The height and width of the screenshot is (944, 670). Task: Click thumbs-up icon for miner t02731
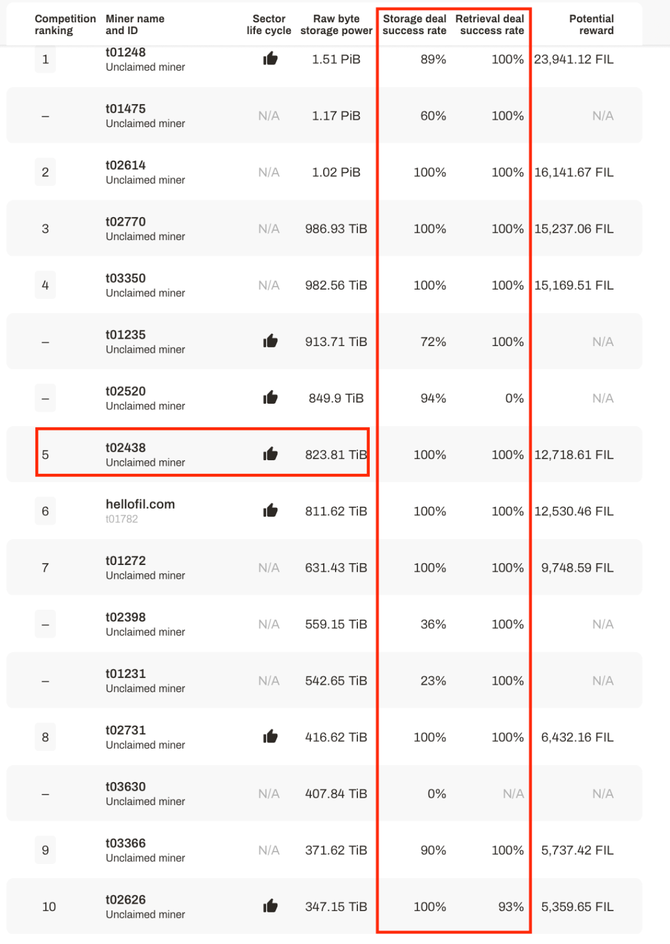click(270, 736)
